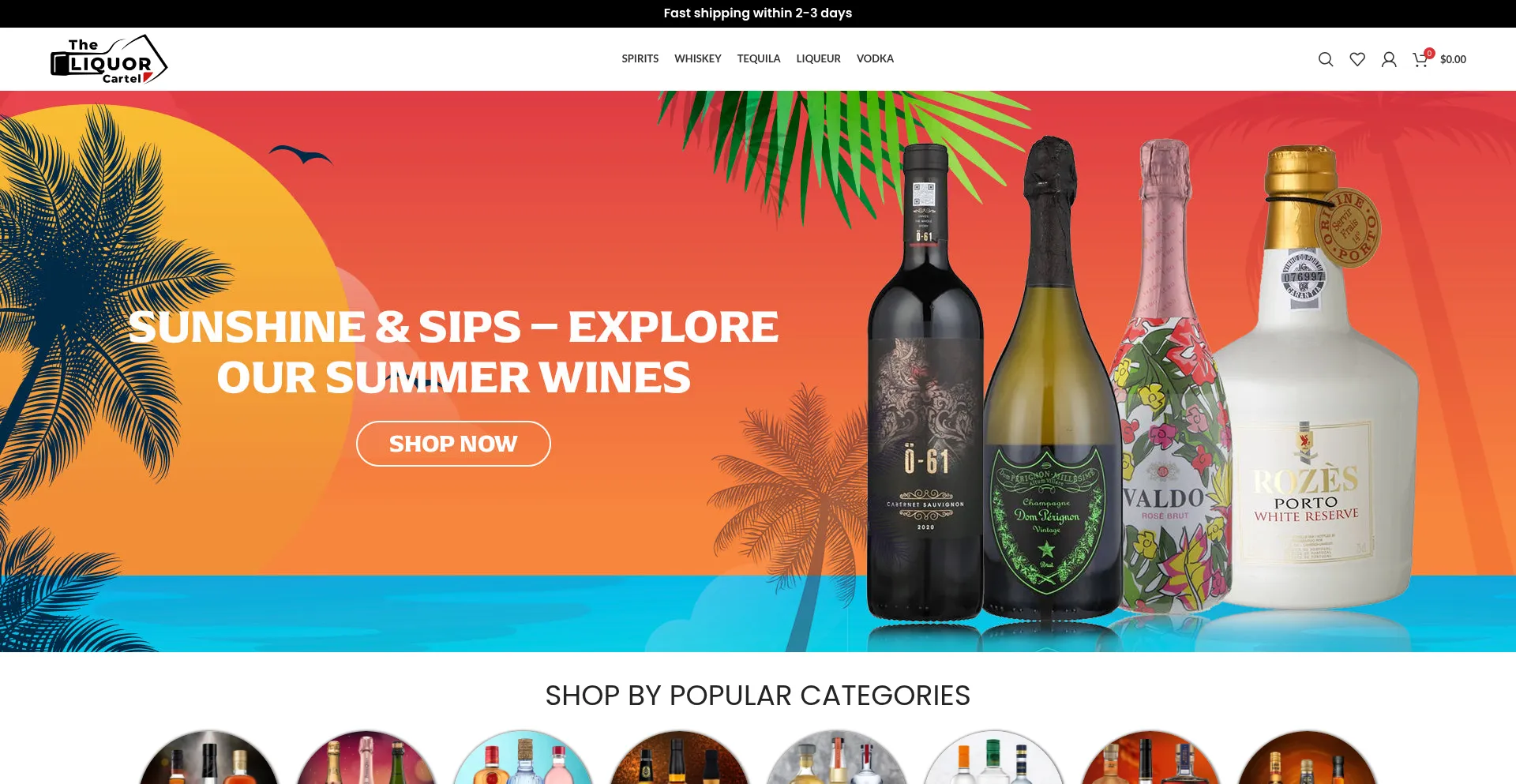Screen dimensions: 1516x784
Task: Select the fourth category circle thumbnail
Action: tap(680, 757)
